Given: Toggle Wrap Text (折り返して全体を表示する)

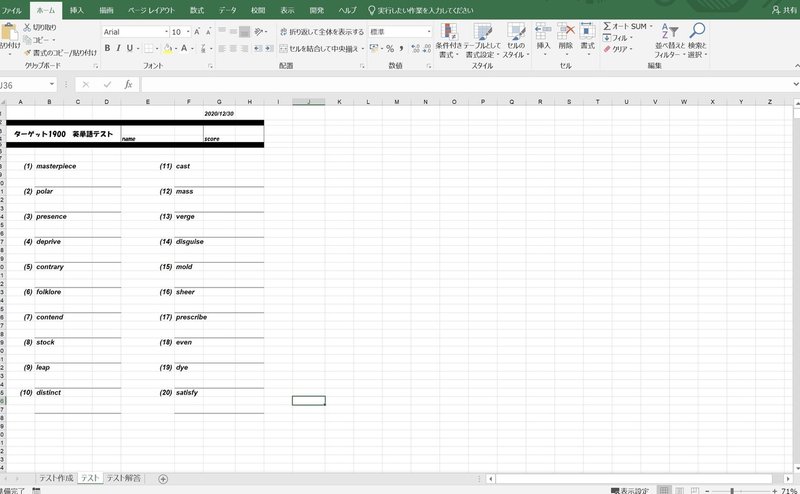Looking at the screenshot, I should [322, 32].
